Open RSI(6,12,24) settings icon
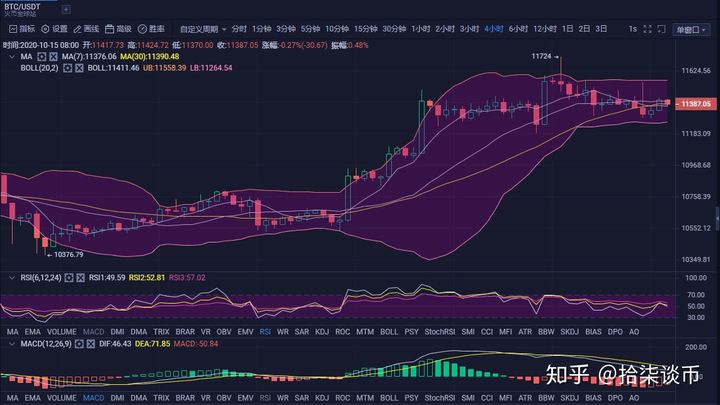Viewport: 720px width, 405px height. (69, 277)
